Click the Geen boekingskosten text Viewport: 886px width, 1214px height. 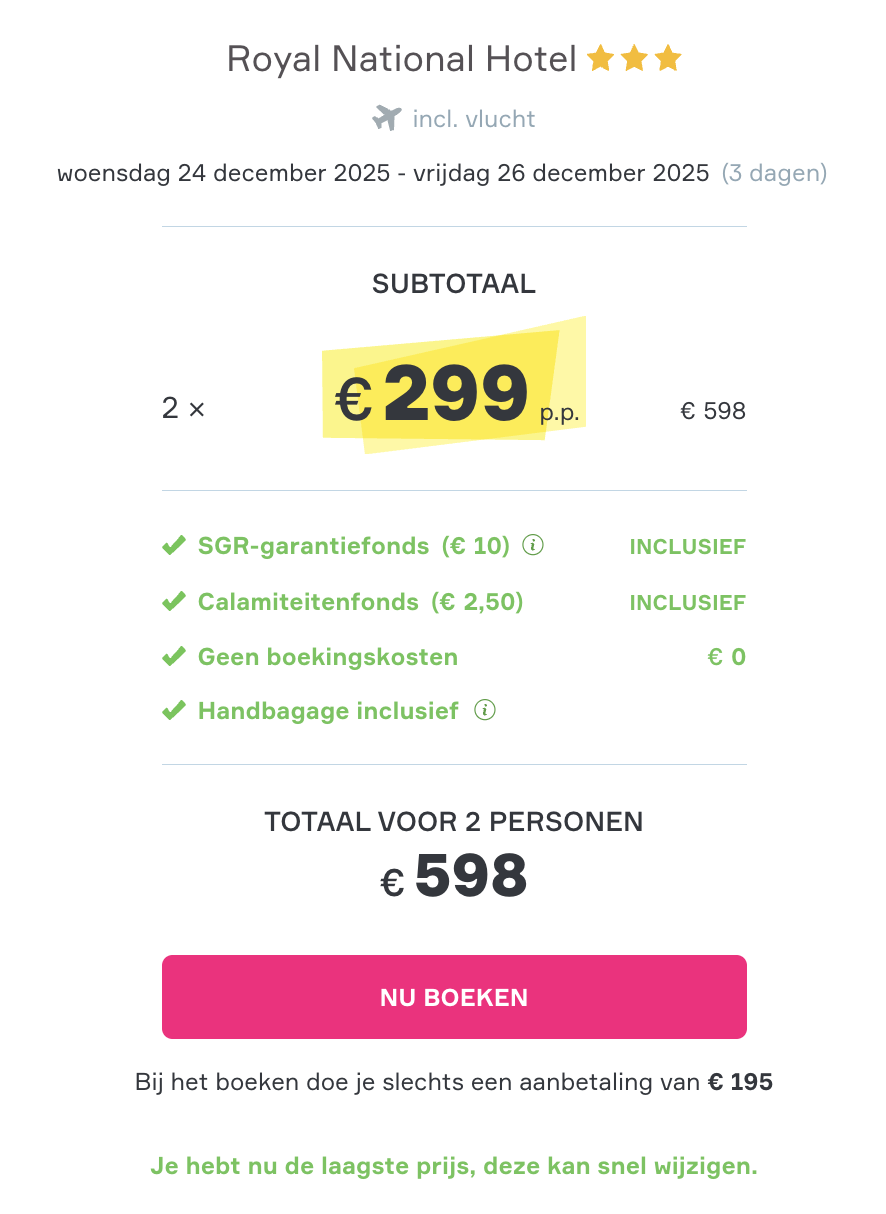click(x=328, y=657)
